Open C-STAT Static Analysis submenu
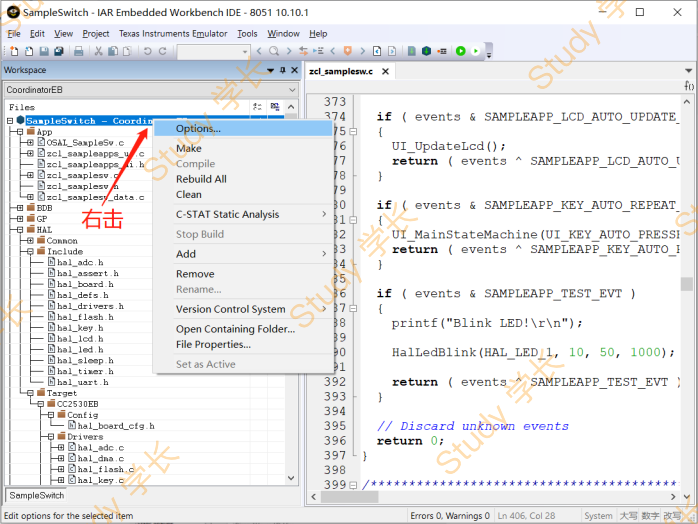The image size is (698, 524). 243,215
